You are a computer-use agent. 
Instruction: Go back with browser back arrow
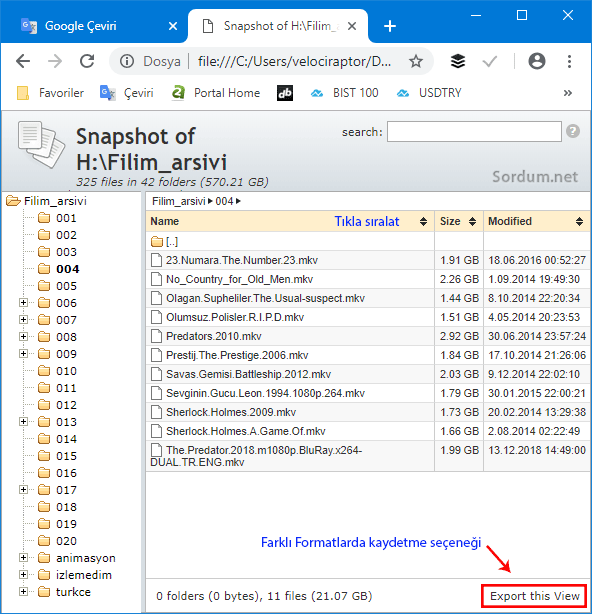point(23,61)
